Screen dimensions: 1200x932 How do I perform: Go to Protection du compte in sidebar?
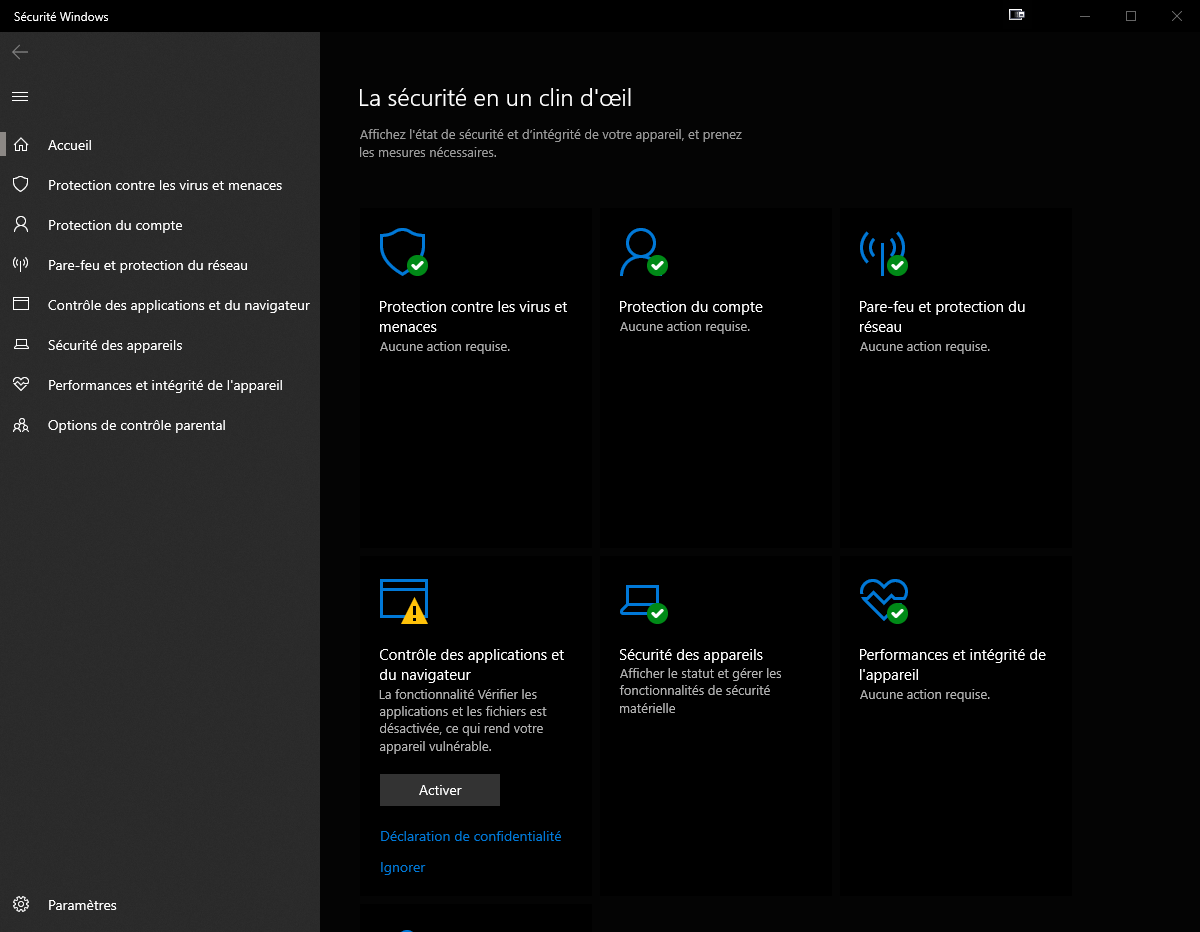point(160,225)
